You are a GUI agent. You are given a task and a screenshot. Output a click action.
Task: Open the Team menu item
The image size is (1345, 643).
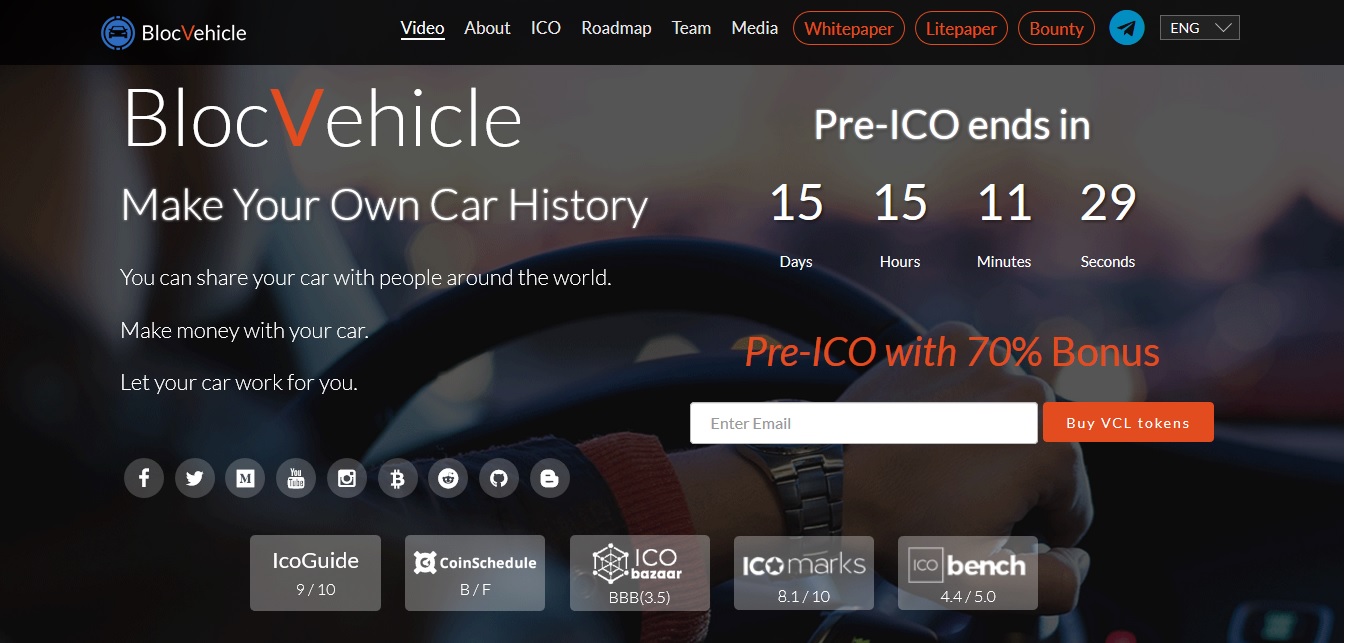click(x=691, y=28)
